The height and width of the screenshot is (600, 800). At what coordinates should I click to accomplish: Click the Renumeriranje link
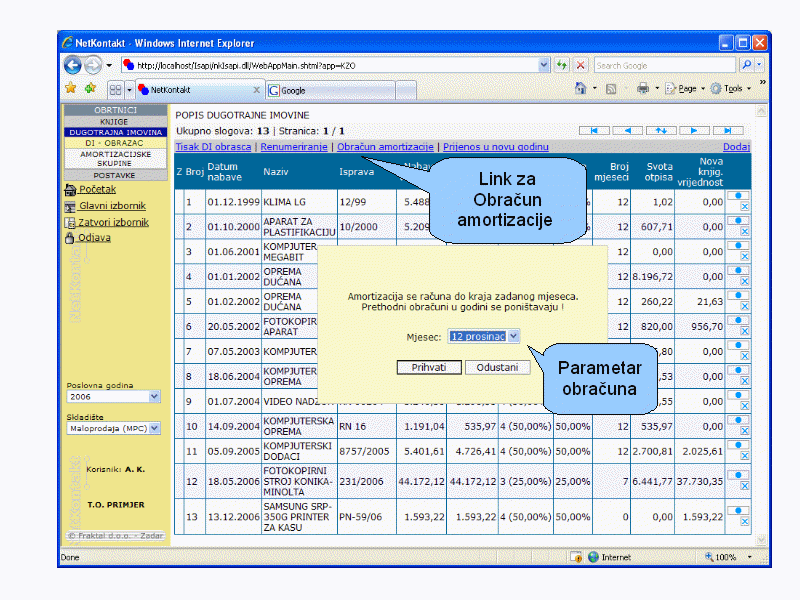pos(294,147)
